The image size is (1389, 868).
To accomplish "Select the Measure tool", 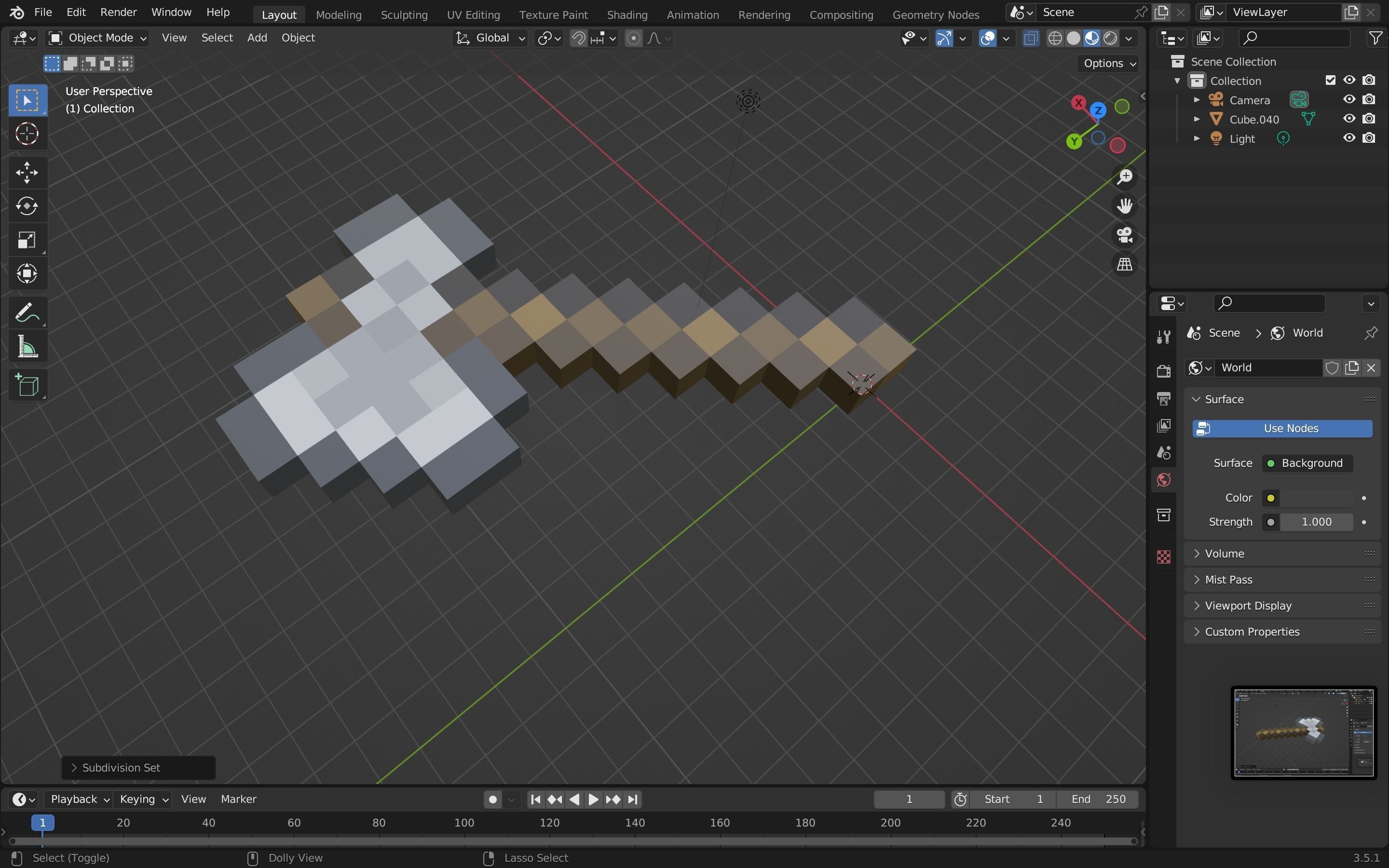I will click(x=27, y=347).
